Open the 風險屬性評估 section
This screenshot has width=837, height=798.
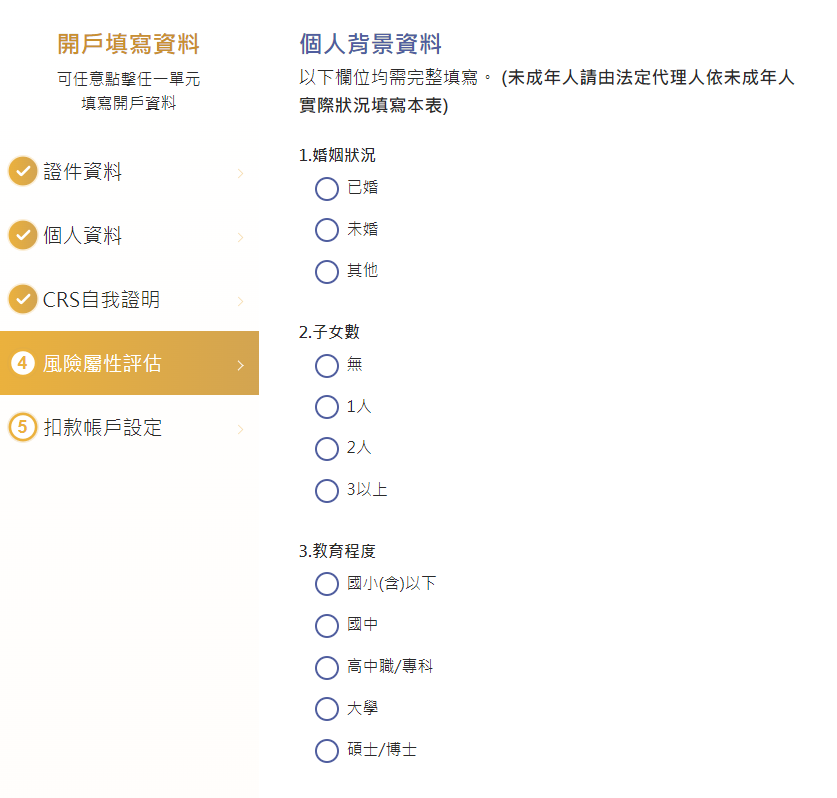(x=129, y=363)
